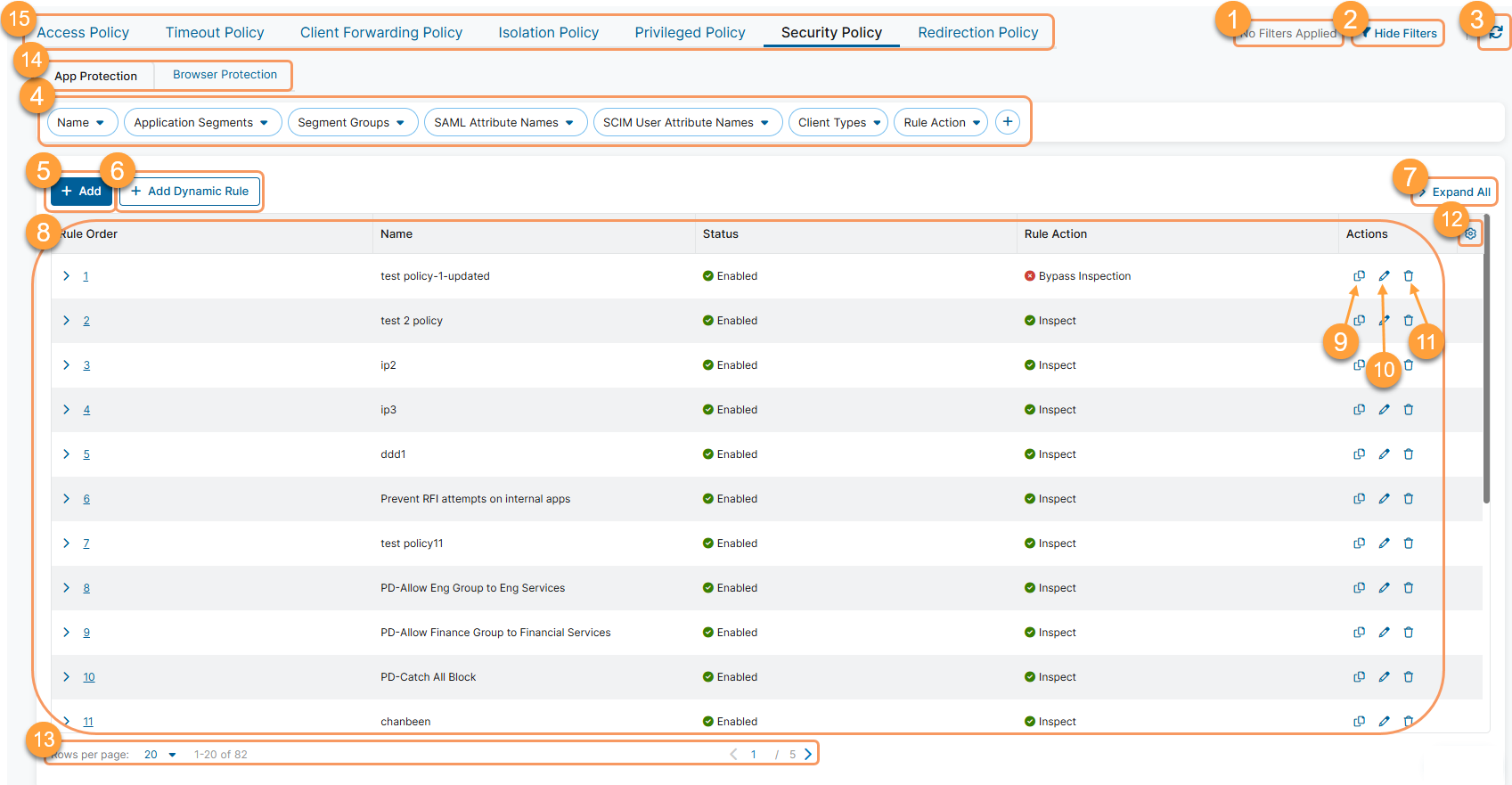The image size is (1512, 785).
Task: Delete the ddd1 rule
Action: point(1409,454)
